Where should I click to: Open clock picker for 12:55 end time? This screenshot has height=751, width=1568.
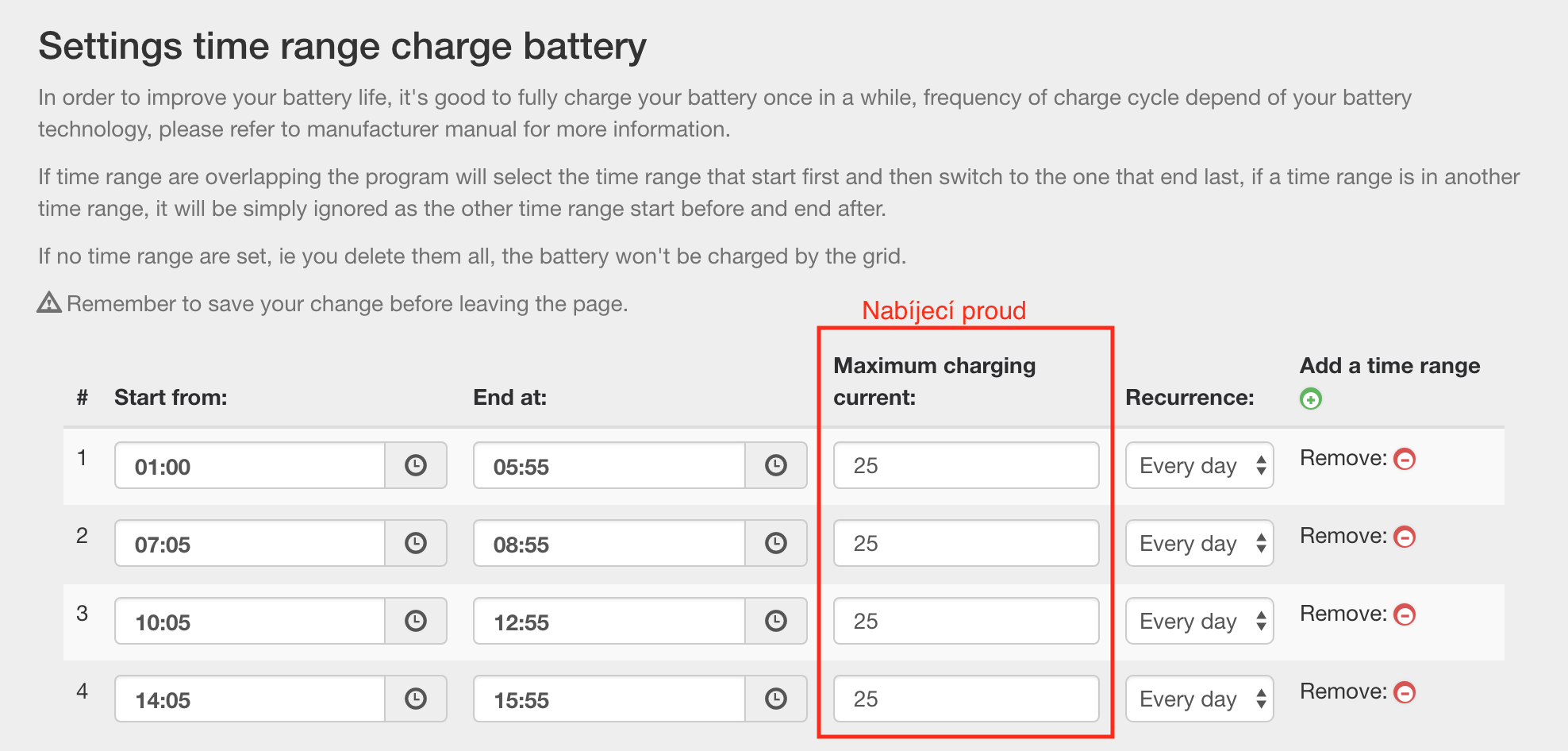coord(775,621)
